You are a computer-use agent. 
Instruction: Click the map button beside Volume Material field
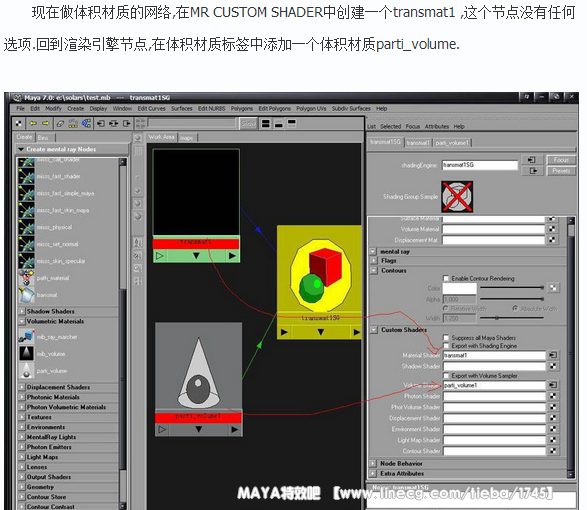tap(552, 229)
